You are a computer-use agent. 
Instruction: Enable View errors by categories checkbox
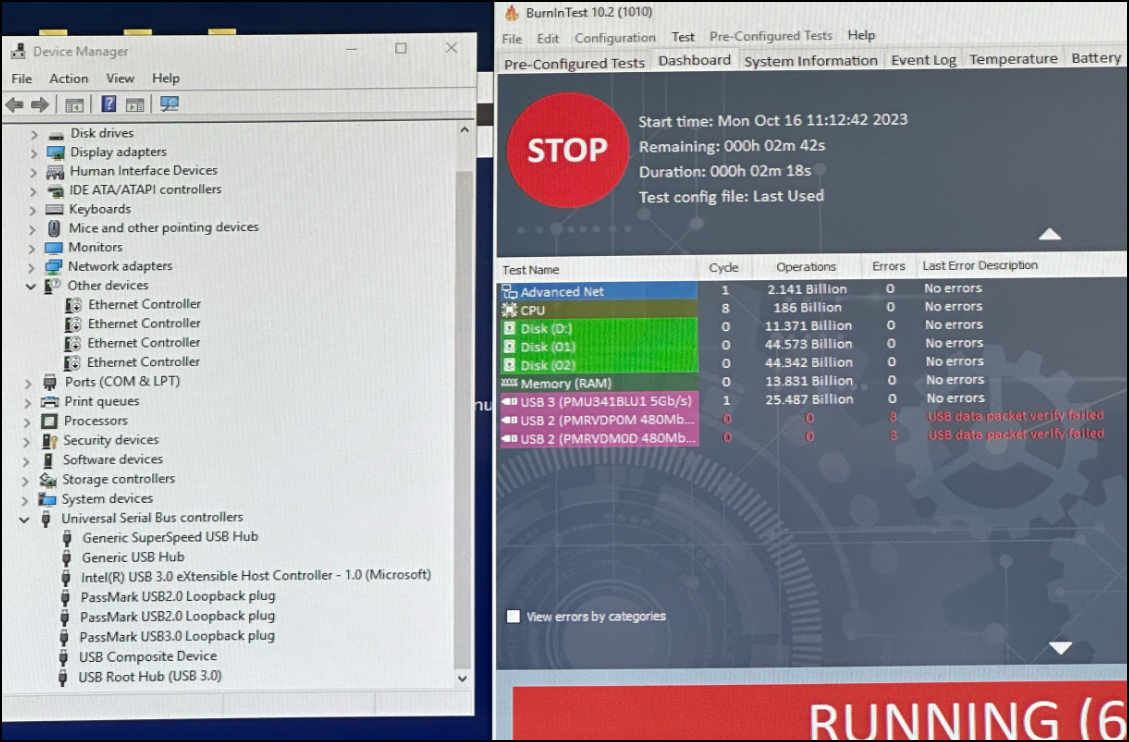point(513,616)
